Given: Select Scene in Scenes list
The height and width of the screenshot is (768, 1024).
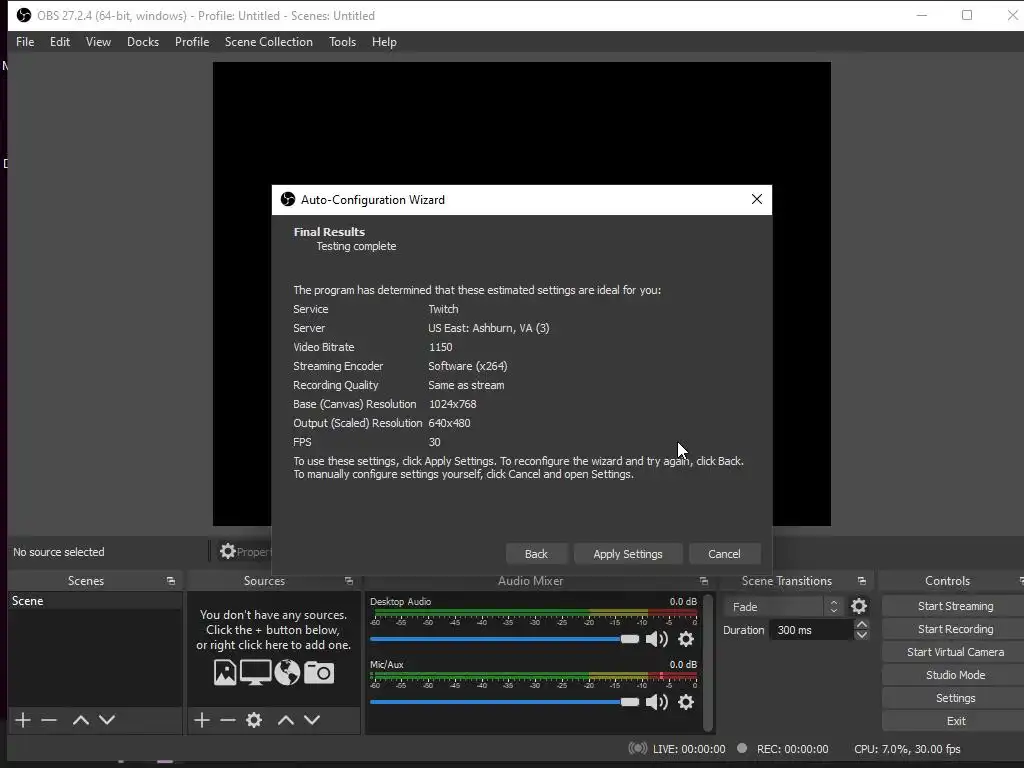Looking at the screenshot, I should [95, 601].
